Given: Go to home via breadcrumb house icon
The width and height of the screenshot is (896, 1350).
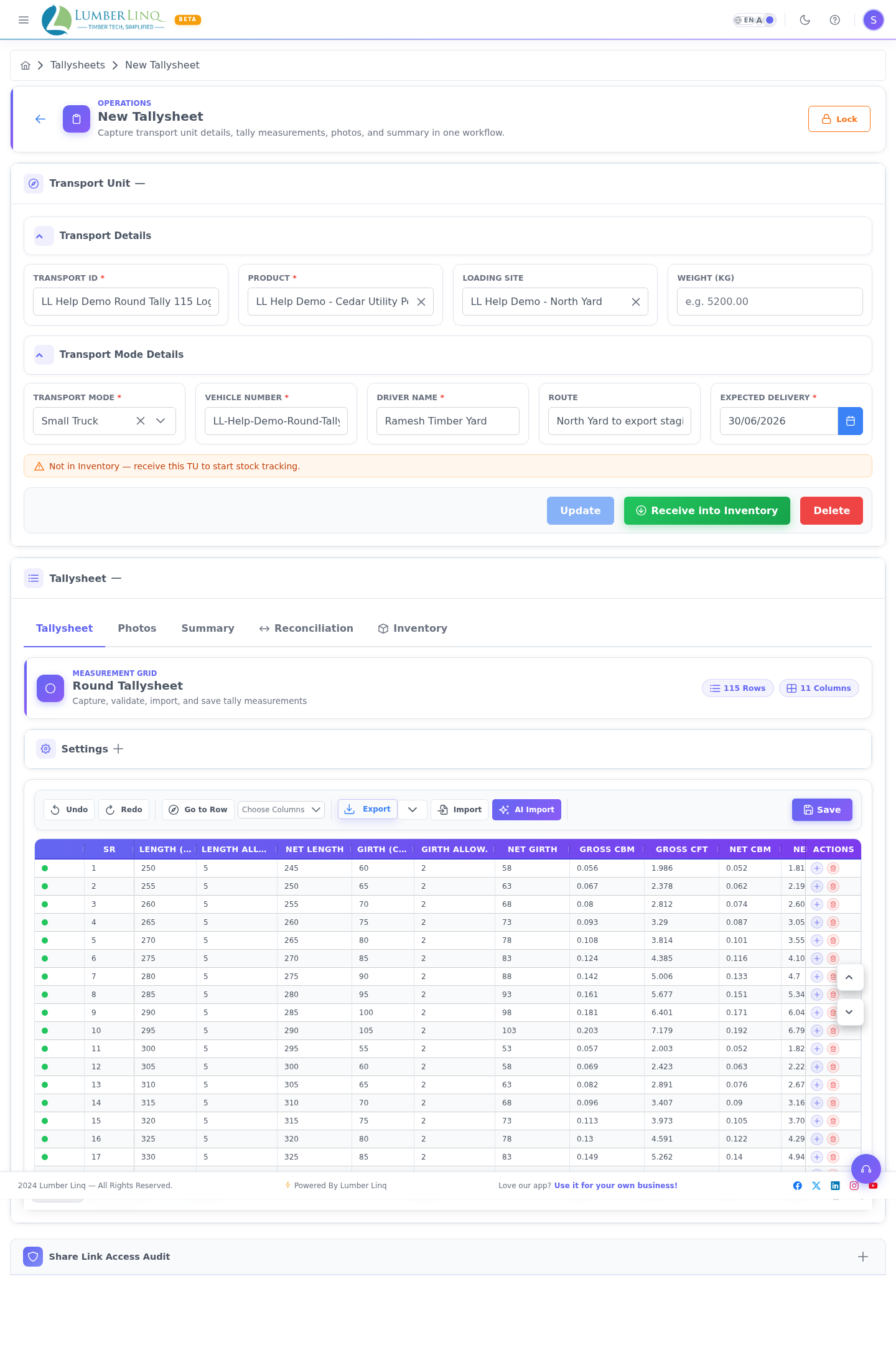Looking at the screenshot, I should tap(26, 65).
